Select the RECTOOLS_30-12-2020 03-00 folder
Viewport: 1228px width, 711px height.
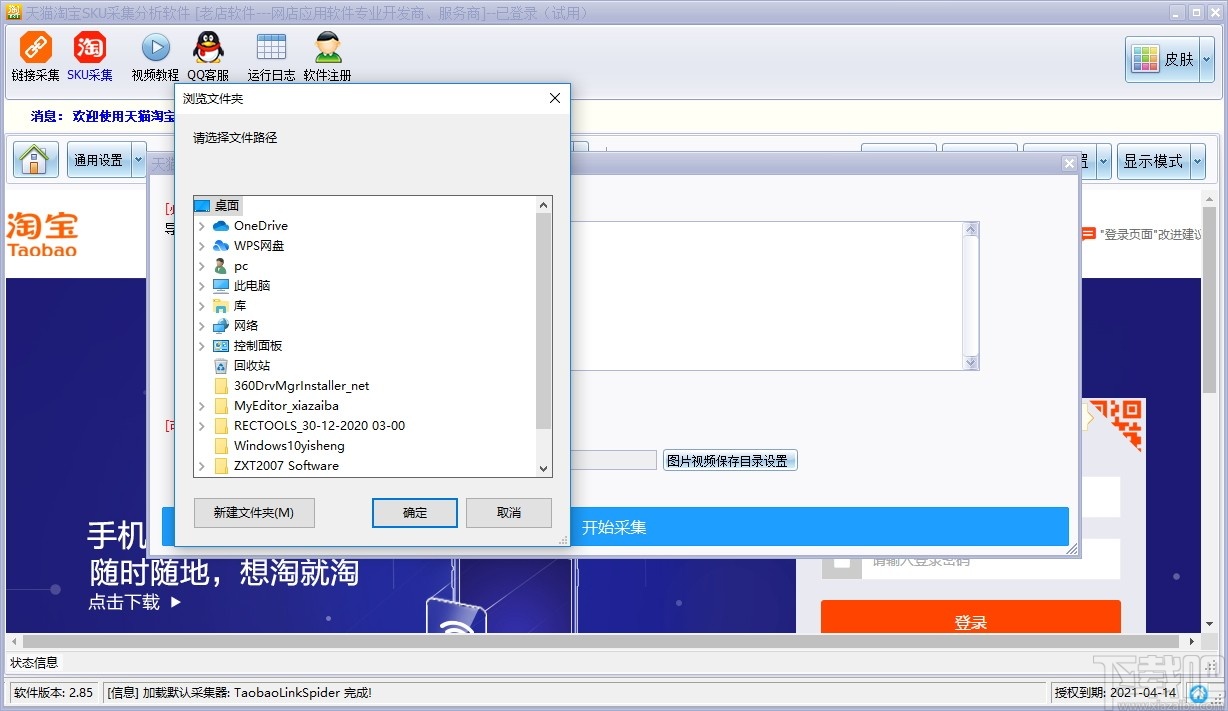319,426
